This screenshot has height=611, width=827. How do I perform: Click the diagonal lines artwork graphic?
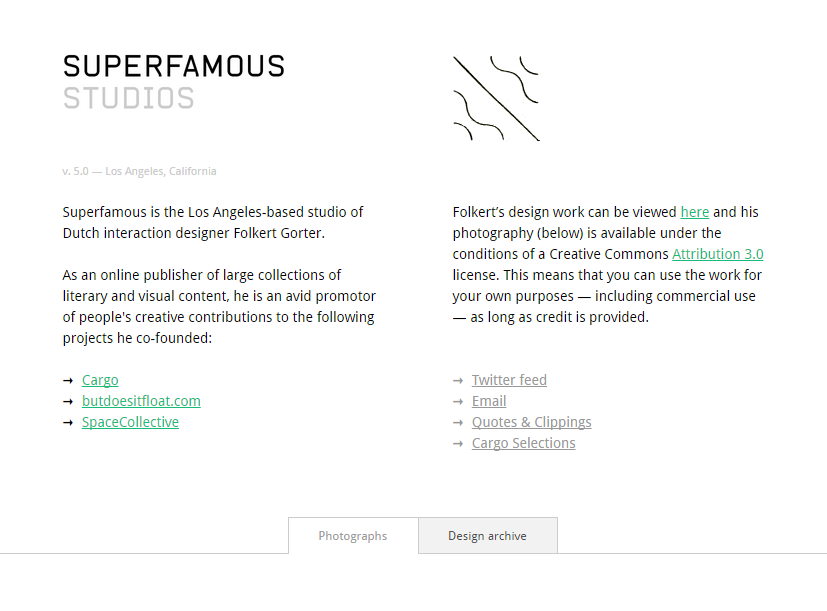(x=495, y=96)
